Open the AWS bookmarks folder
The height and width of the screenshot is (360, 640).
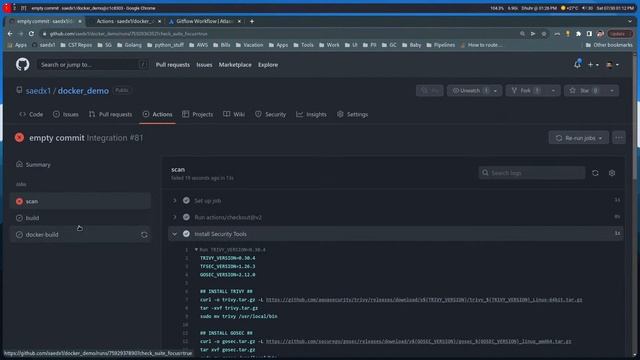point(198,45)
